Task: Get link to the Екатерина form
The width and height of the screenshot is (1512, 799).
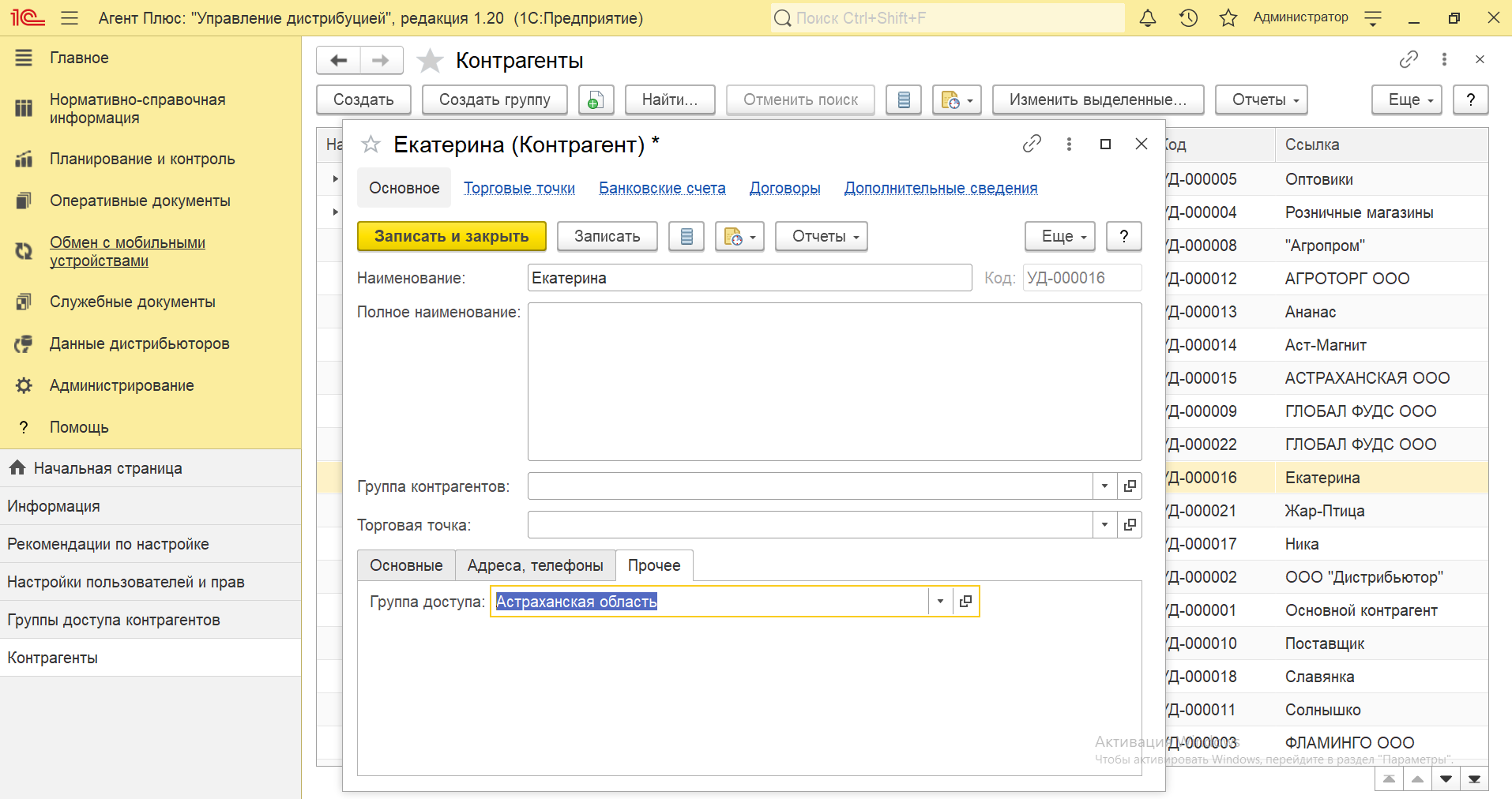Action: (1032, 144)
